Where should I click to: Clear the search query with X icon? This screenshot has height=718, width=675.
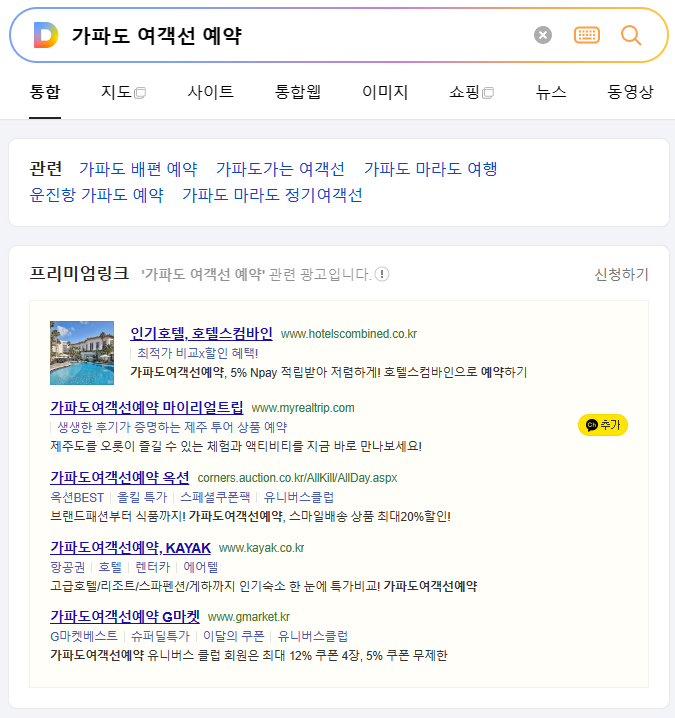click(543, 35)
